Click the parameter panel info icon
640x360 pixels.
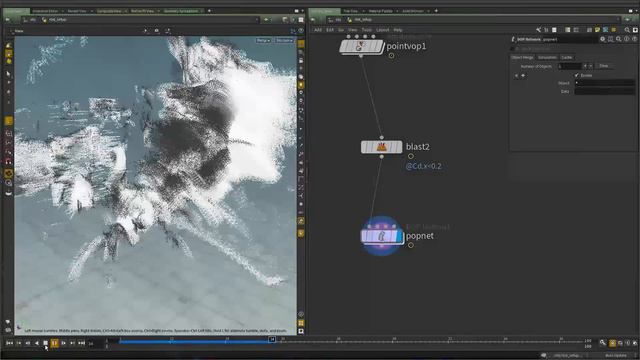[627, 39]
